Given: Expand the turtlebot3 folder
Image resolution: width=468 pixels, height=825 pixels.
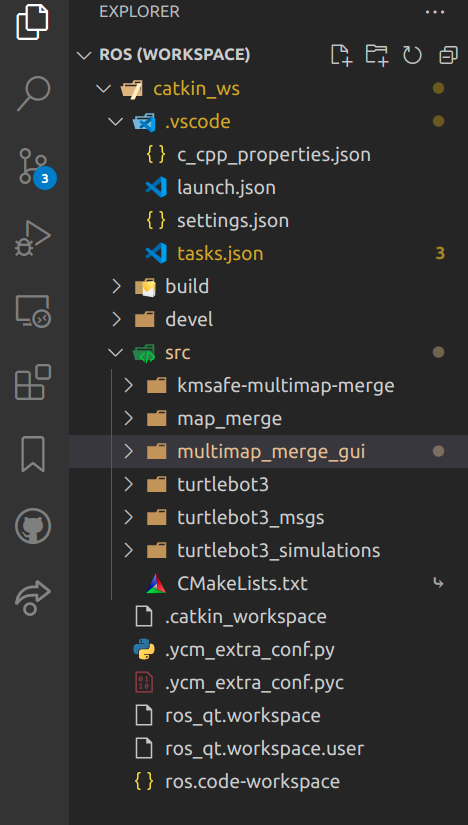Looking at the screenshot, I should 128,484.
